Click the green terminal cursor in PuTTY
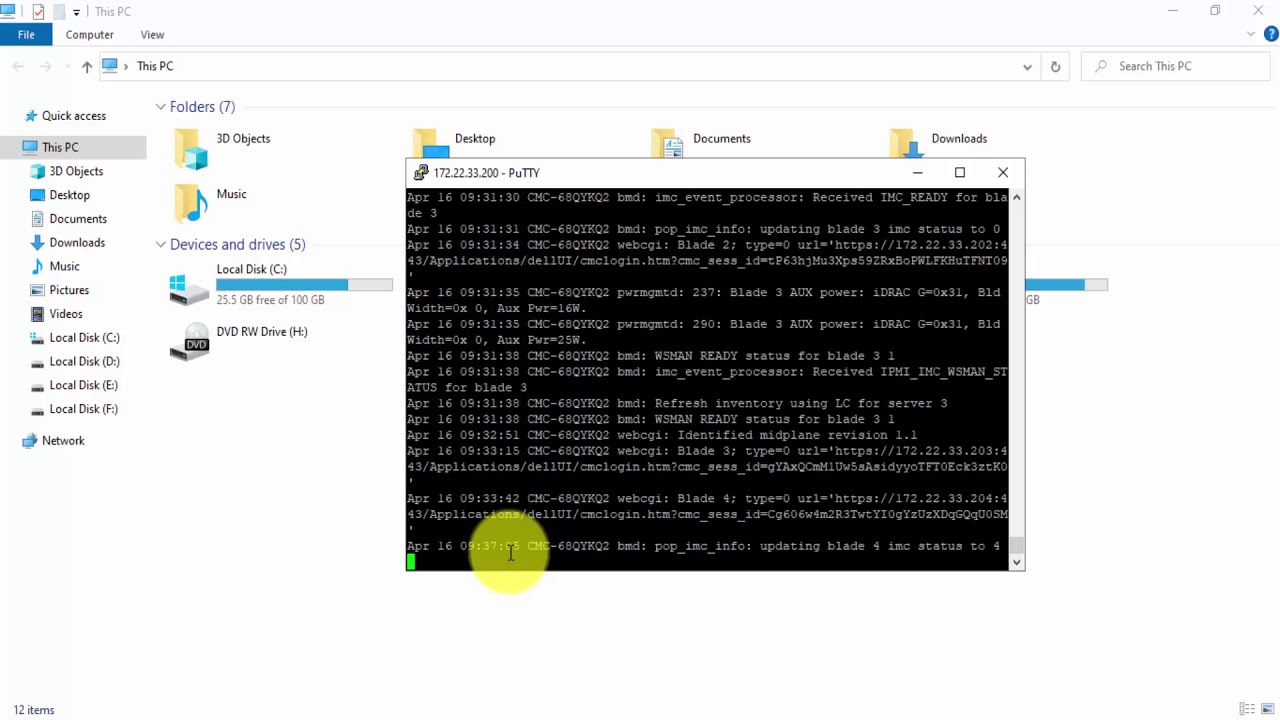 pos(411,562)
